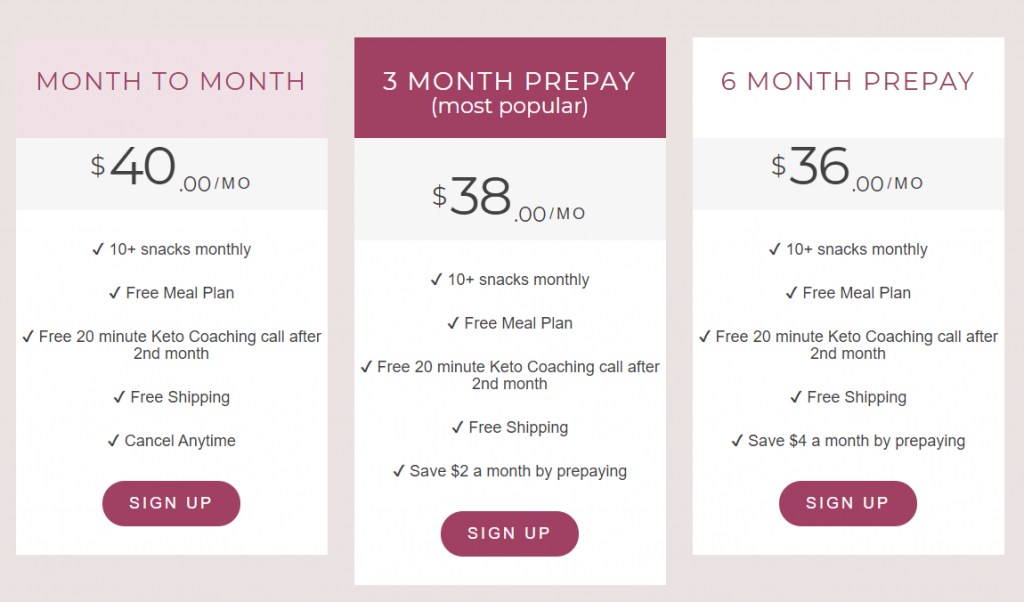Click Sign Up under 6 Month Prepay plan
Viewport: 1024px width, 602px height.
tap(848, 503)
